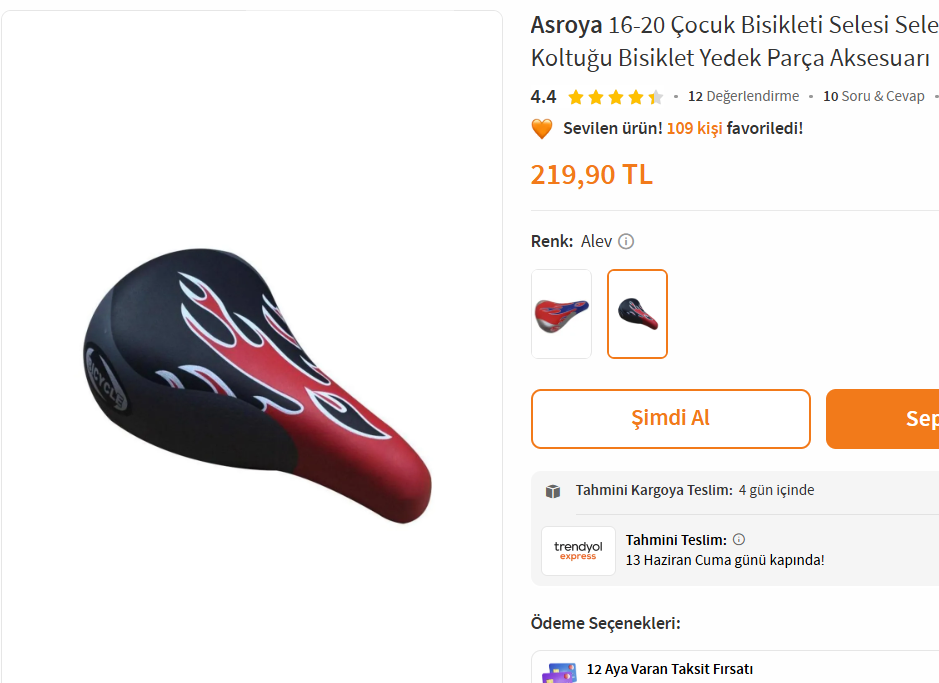
Task: Click the 4.4 rating score
Action: 543,96
